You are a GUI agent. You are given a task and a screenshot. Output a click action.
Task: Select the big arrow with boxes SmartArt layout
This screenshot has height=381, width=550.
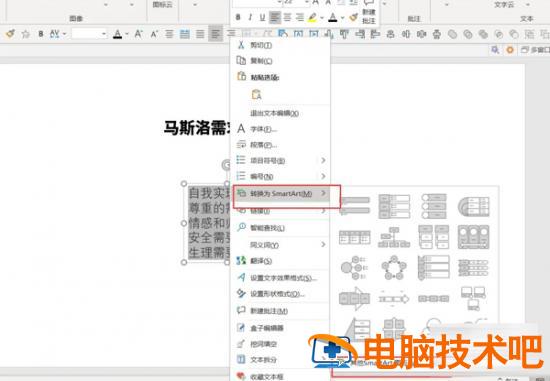pos(355,299)
